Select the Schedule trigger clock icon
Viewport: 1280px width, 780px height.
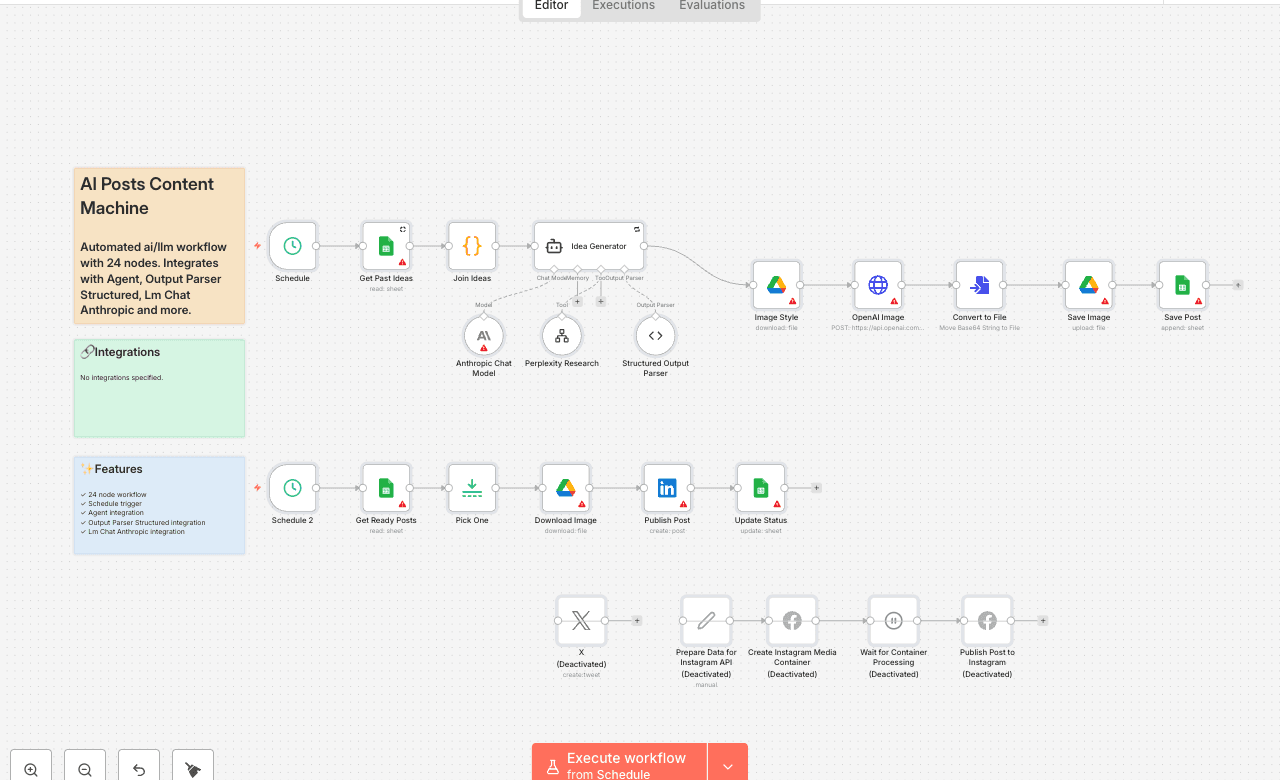point(292,246)
